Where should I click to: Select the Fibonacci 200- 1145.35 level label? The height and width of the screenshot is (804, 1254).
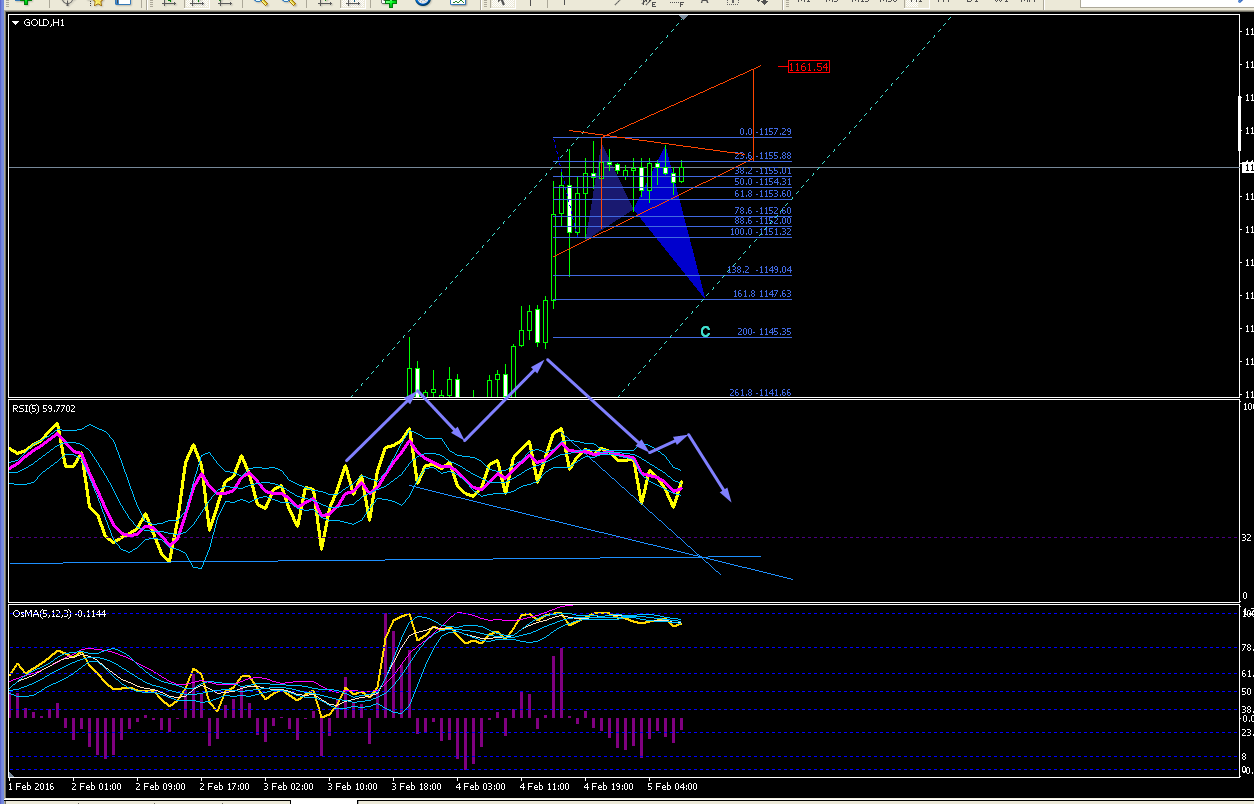[x=765, y=332]
